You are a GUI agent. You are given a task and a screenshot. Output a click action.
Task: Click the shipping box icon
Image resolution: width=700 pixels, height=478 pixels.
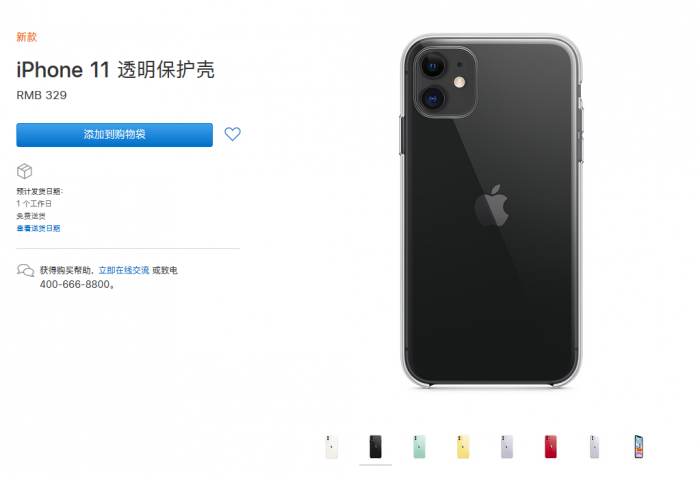25,171
